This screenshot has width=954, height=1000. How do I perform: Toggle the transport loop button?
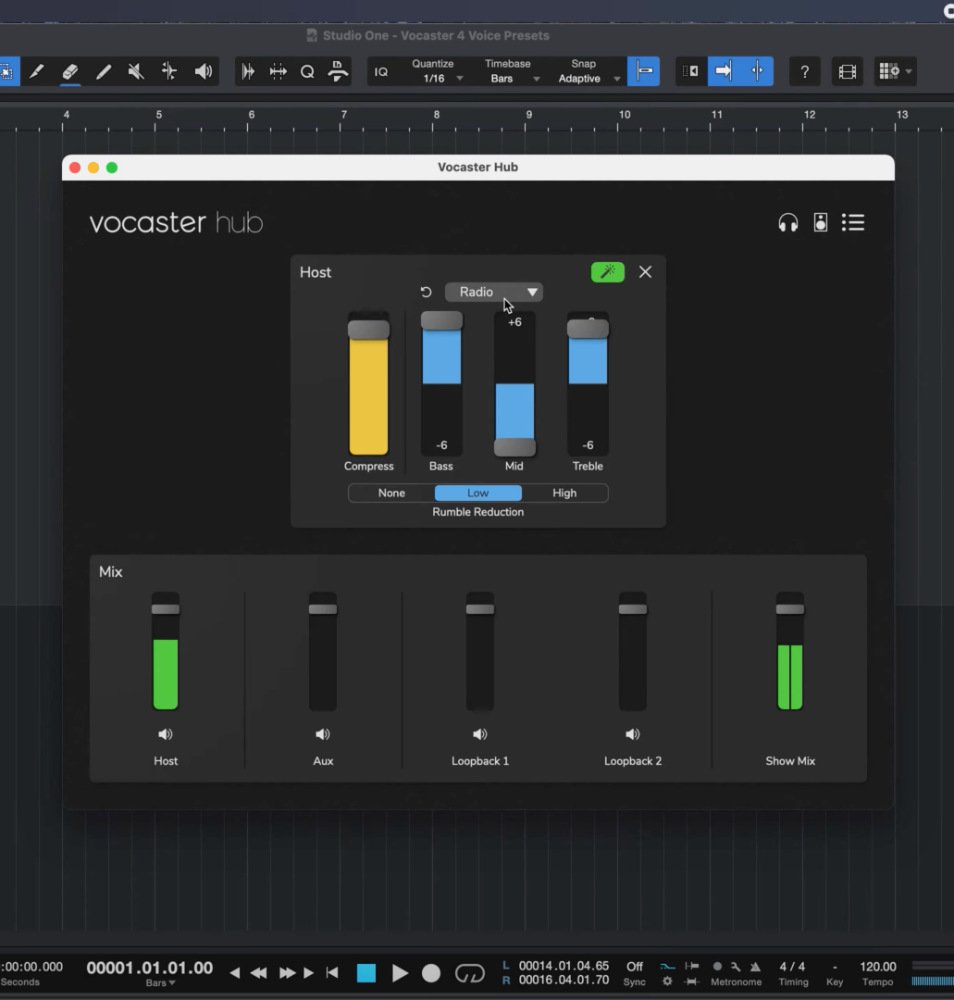pos(470,973)
